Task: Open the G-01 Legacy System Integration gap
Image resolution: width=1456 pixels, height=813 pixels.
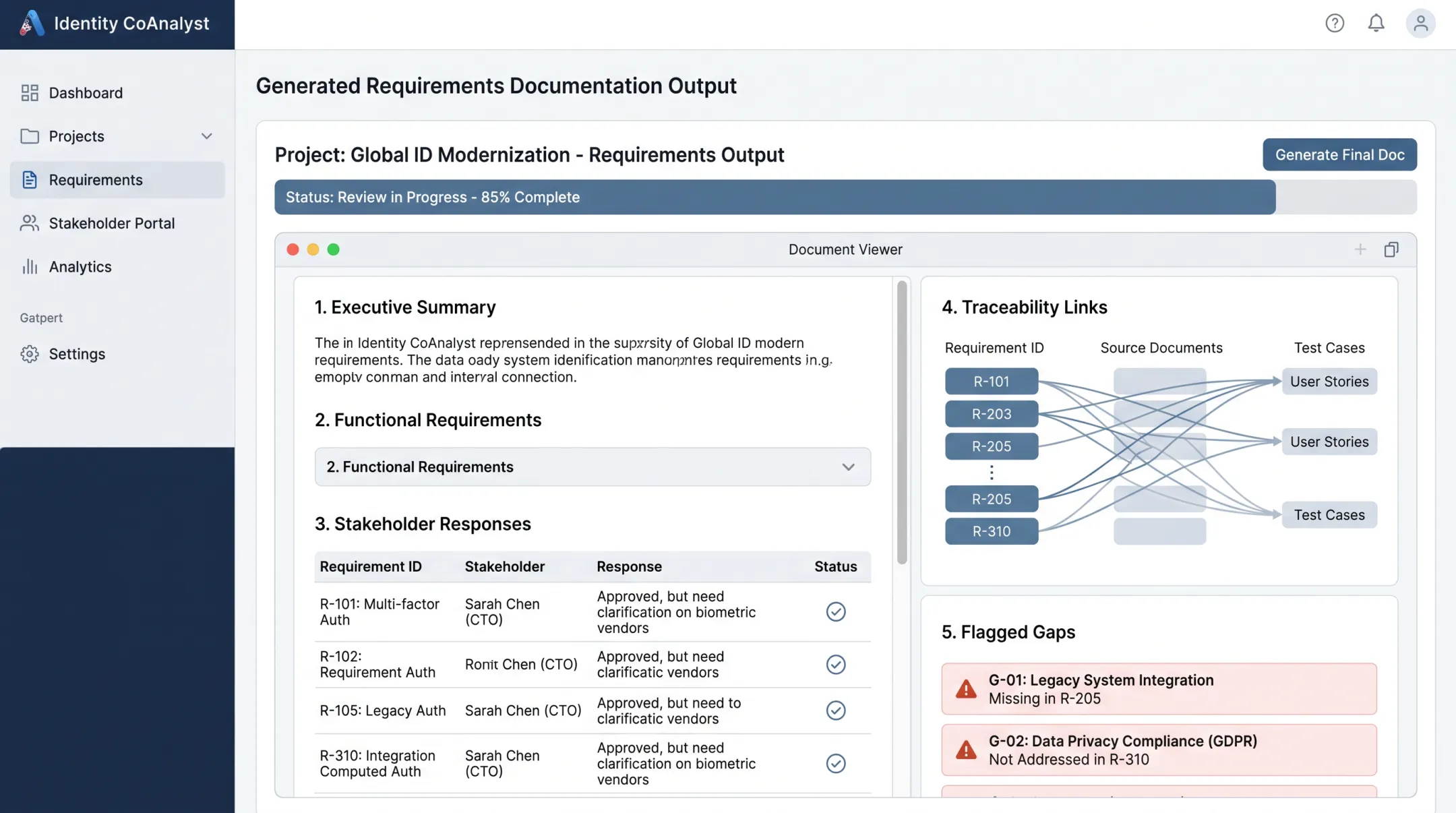Action: [1159, 689]
